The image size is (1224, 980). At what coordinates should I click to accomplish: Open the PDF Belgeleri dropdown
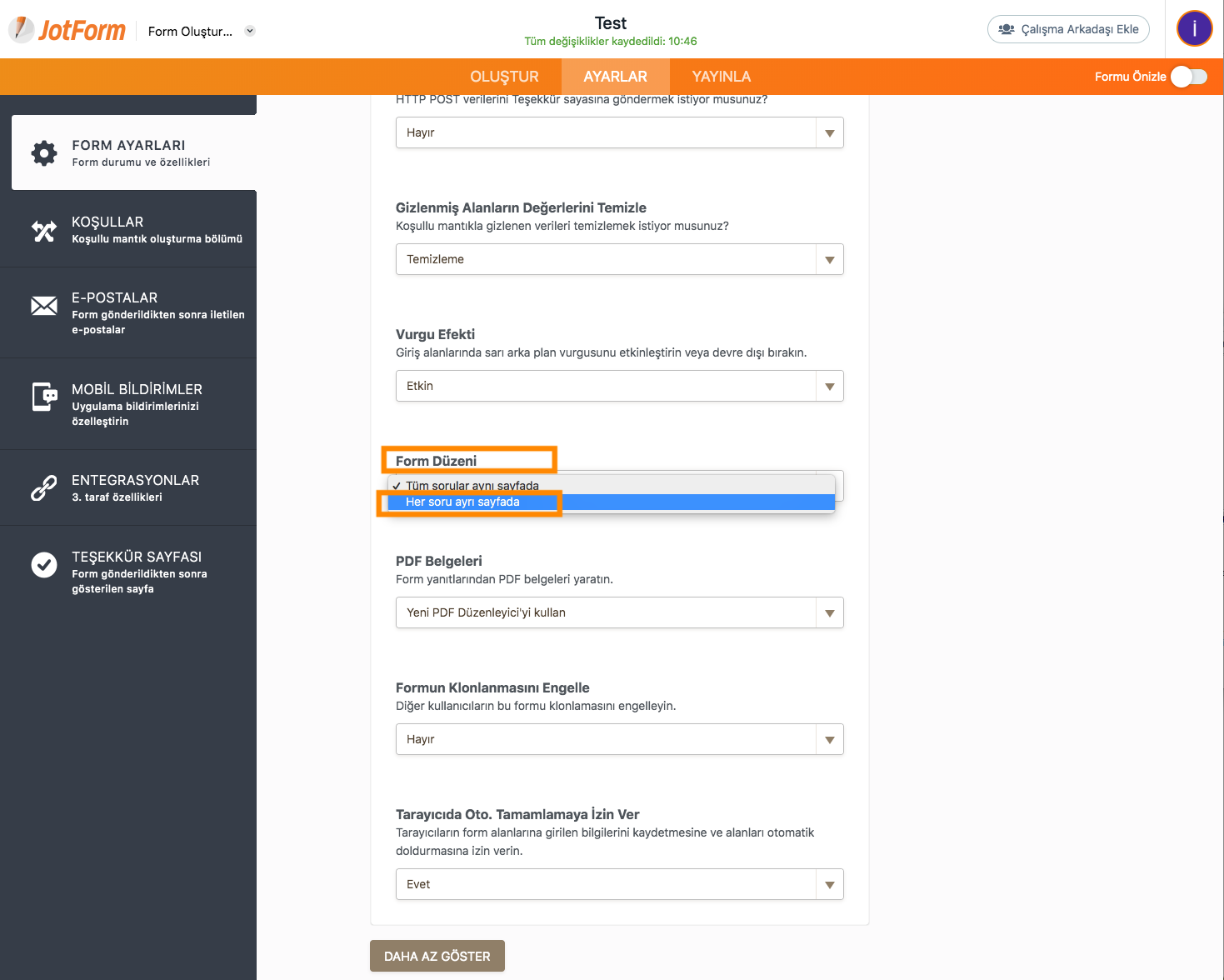pos(619,612)
